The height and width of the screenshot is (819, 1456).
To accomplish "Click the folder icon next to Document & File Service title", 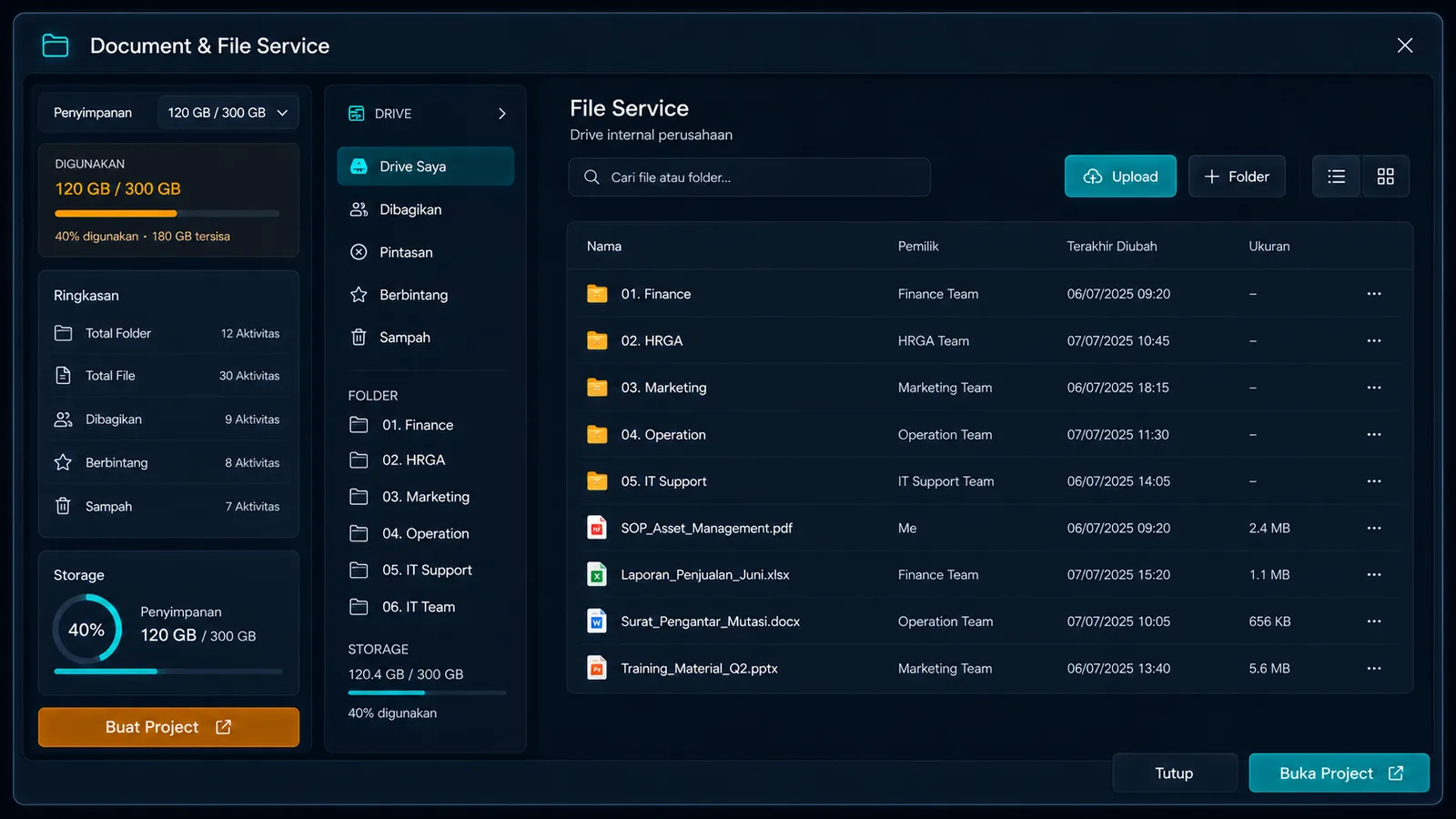I will pos(56,45).
